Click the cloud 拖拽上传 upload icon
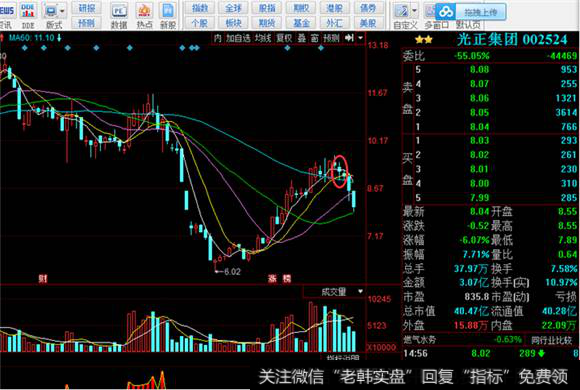 446,12
